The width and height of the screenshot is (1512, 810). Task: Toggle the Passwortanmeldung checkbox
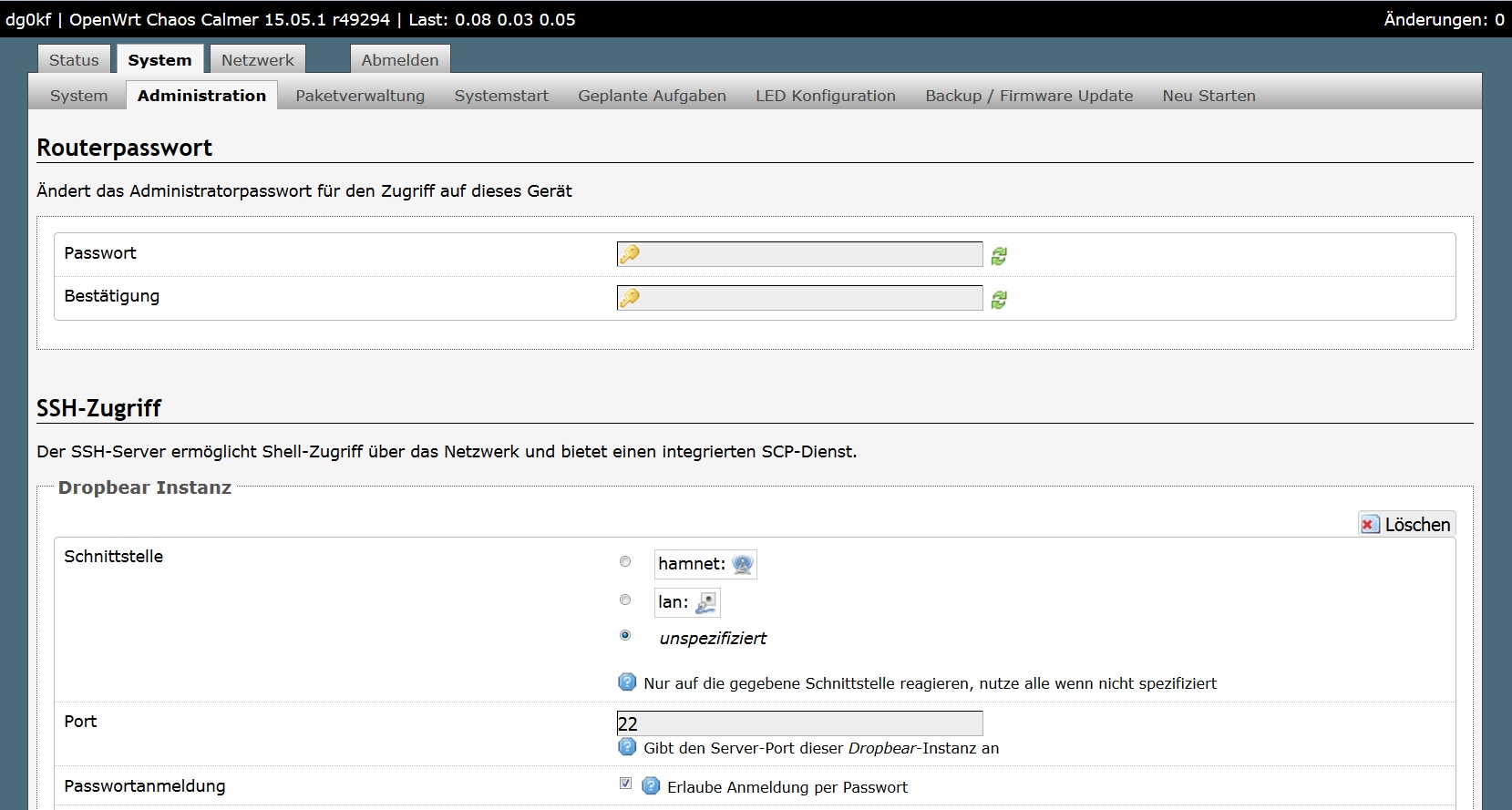tap(625, 783)
